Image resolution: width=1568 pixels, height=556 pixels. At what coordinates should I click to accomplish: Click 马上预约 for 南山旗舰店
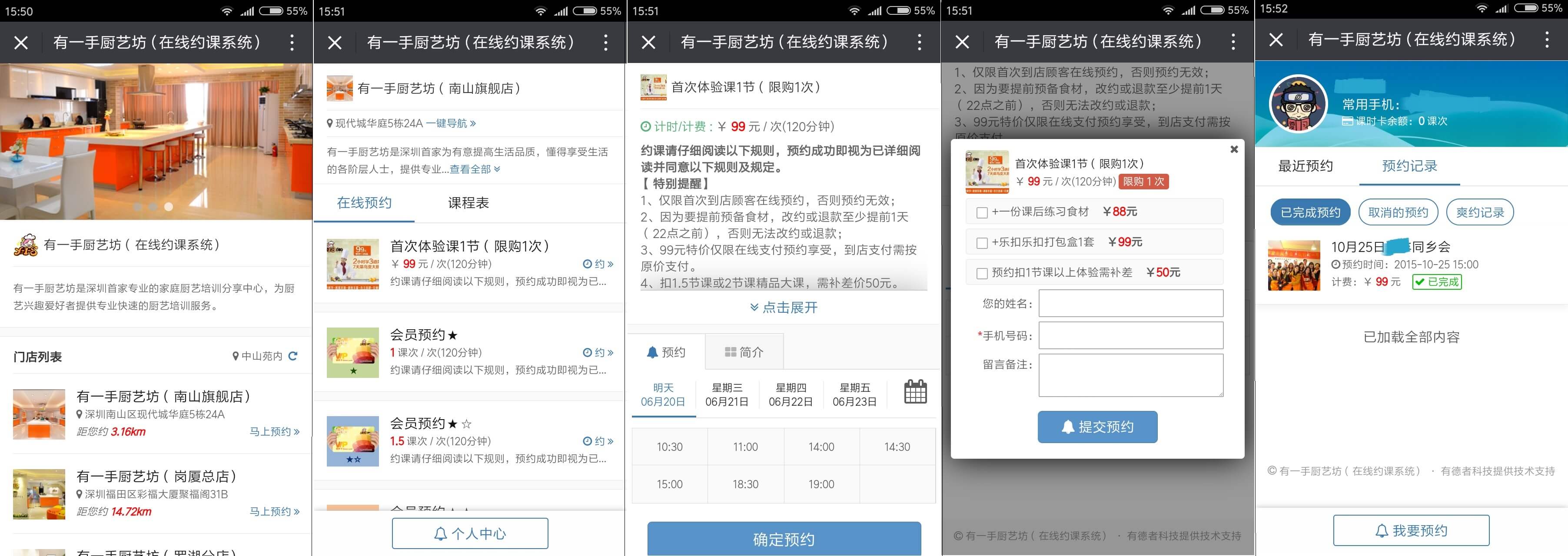(x=275, y=431)
